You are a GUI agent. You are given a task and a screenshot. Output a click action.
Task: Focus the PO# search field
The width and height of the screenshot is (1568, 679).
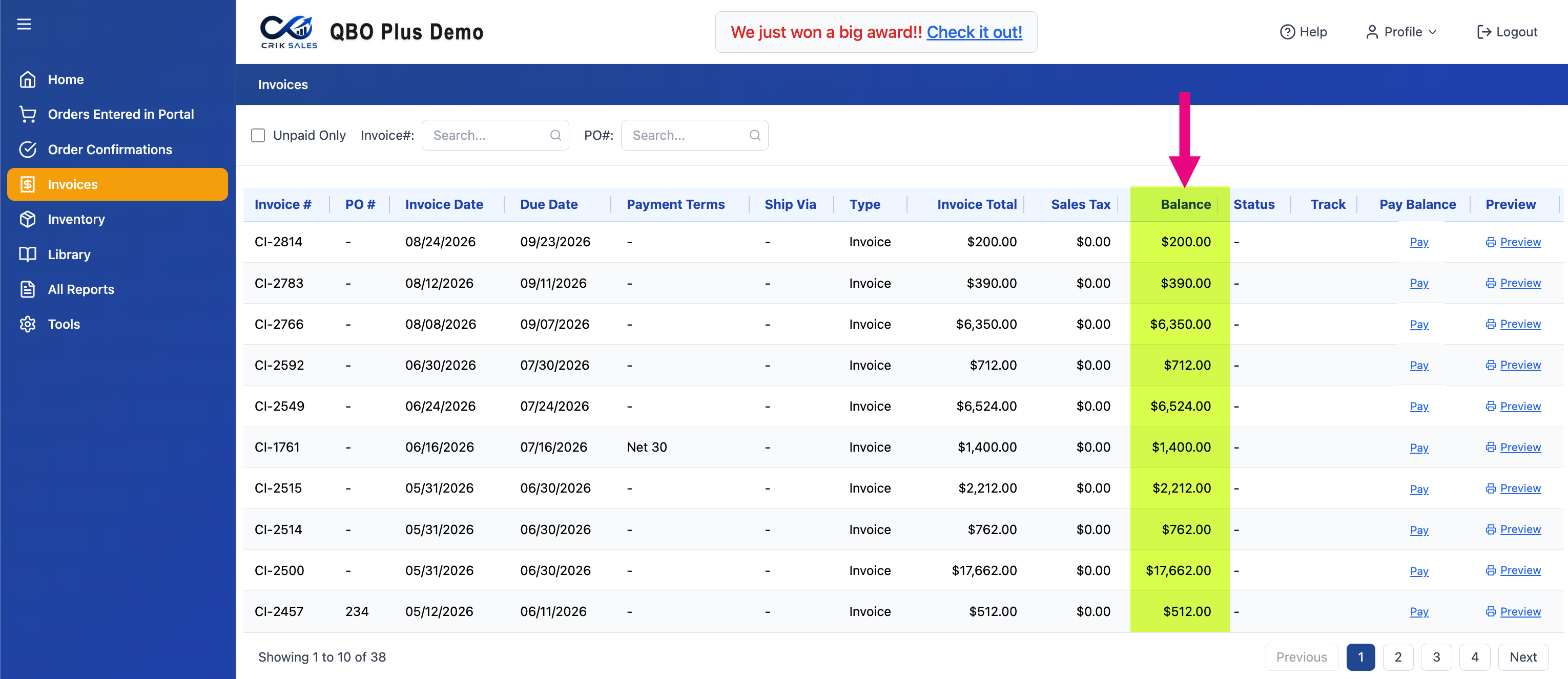[694, 135]
